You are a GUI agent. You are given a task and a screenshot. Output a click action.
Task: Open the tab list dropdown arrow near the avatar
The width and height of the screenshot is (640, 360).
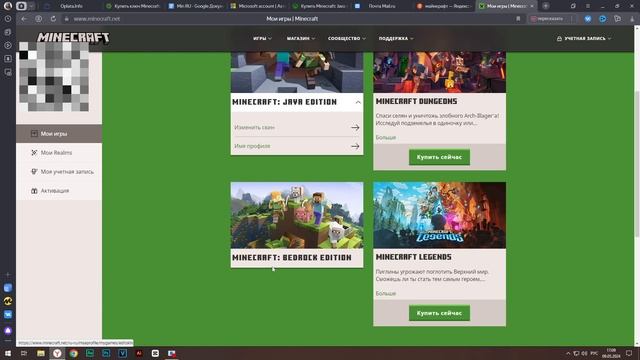click(31, 6)
